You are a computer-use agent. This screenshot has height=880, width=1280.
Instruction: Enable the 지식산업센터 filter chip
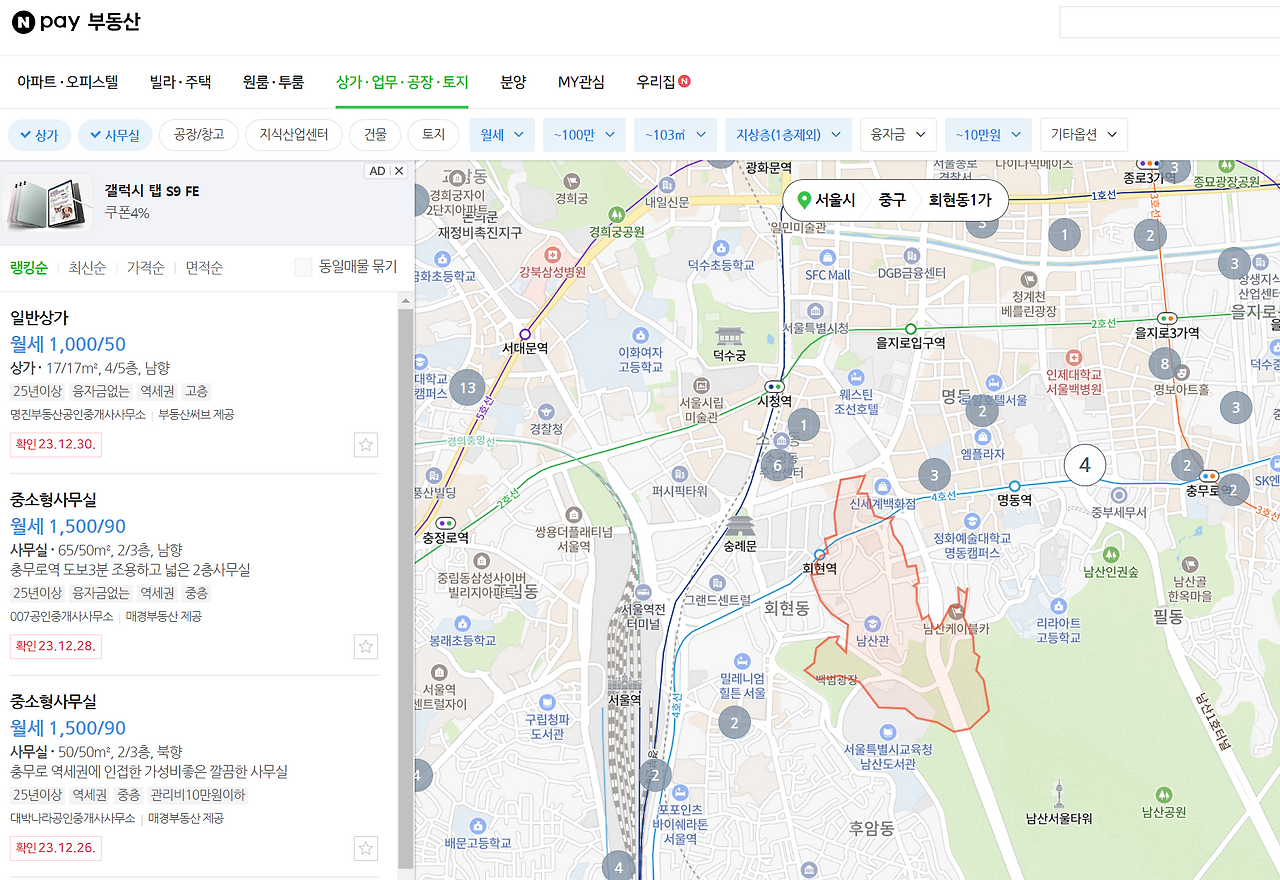(295, 135)
